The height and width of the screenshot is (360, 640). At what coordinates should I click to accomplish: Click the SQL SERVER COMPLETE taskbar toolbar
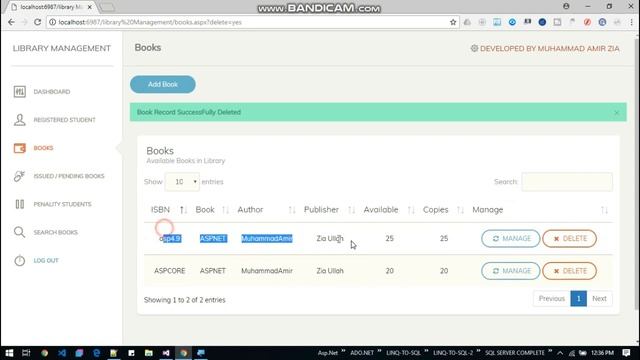[515, 353]
